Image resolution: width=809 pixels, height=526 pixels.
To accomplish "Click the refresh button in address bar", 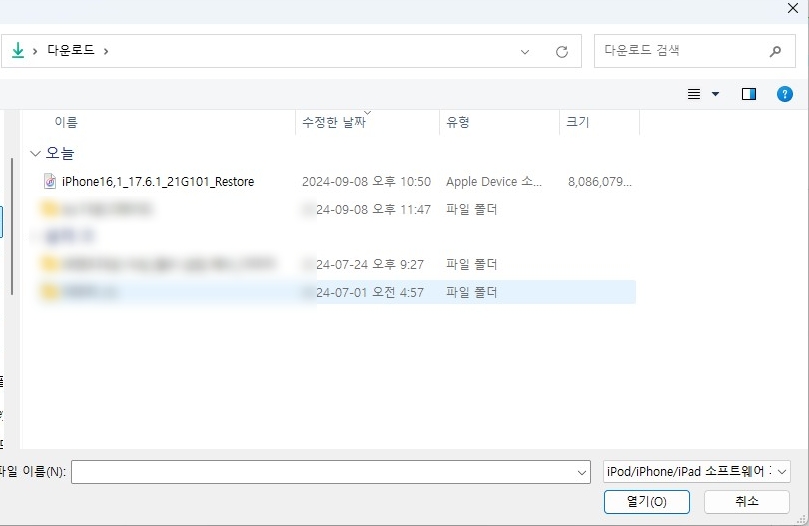I will pos(561,51).
